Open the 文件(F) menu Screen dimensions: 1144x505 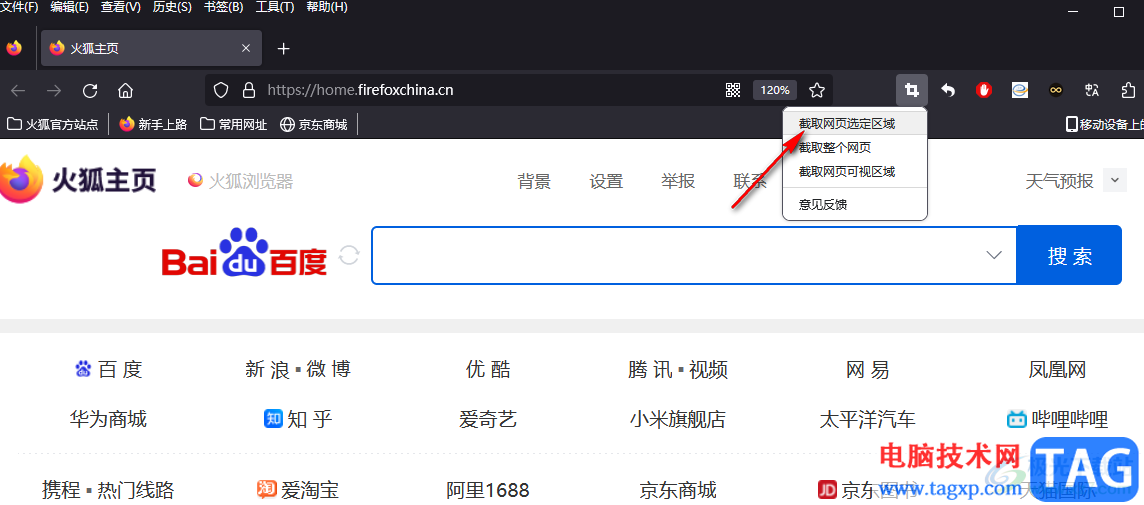[x=19, y=7]
